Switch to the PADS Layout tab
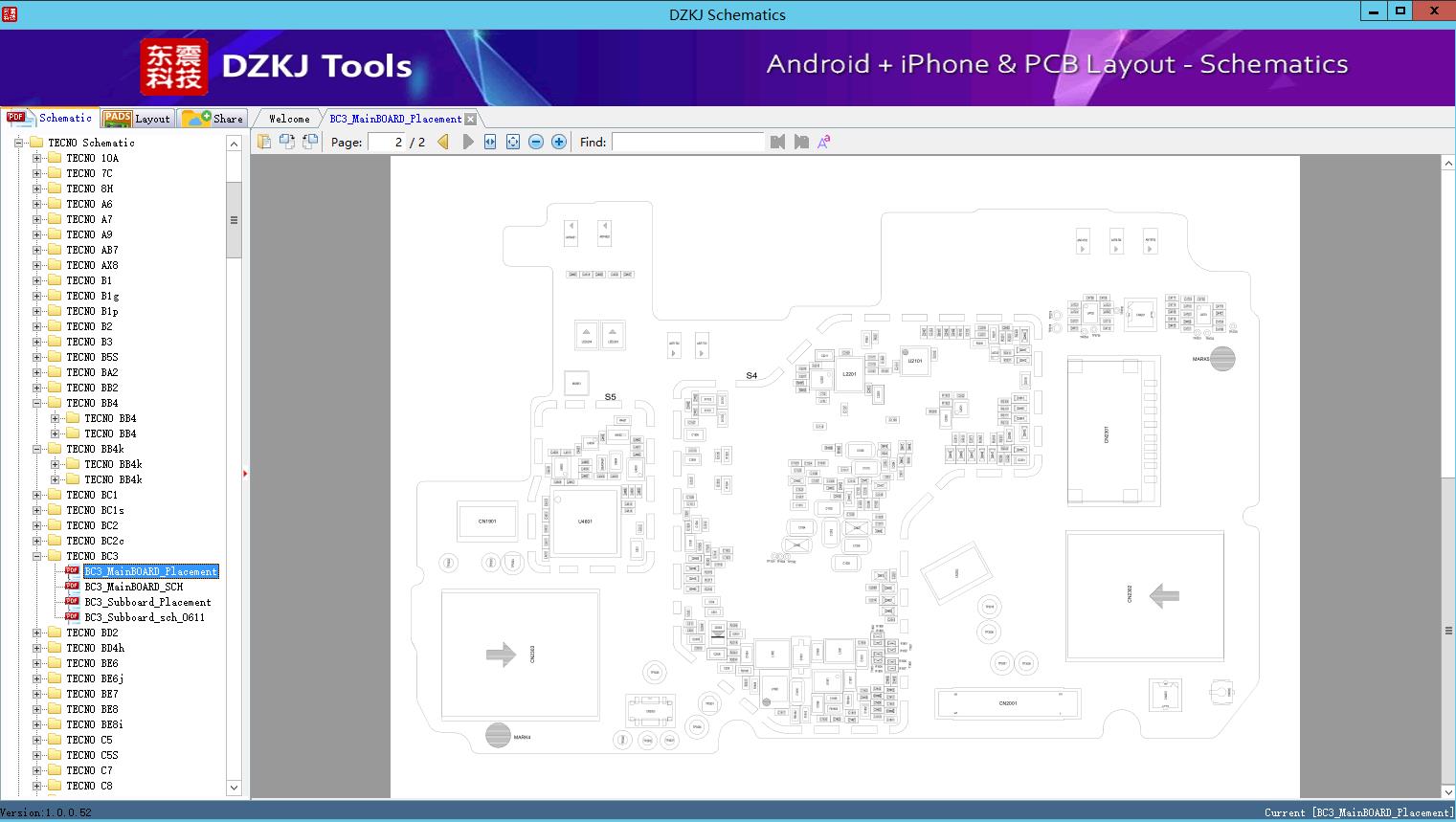 [x=137, y=118]
